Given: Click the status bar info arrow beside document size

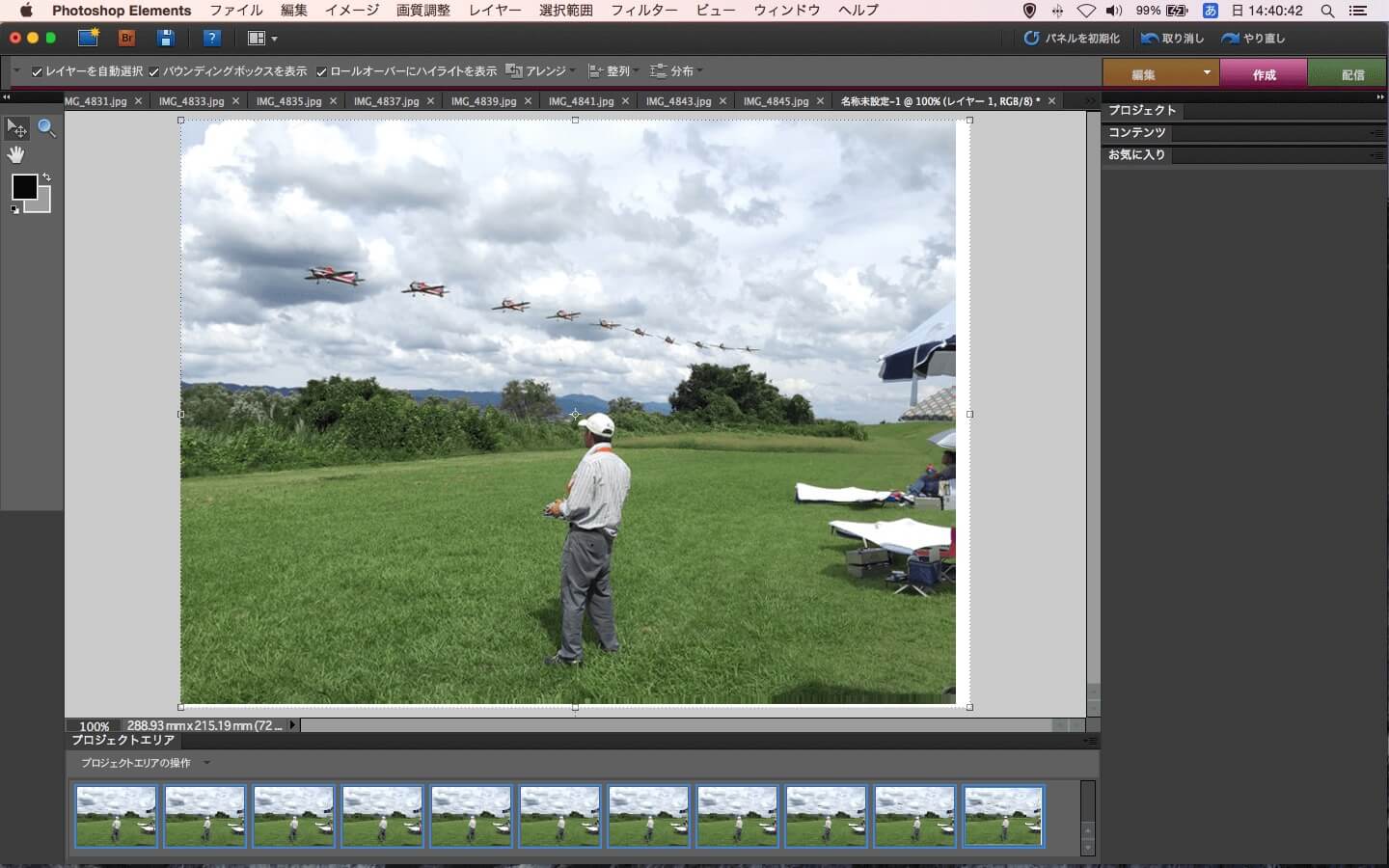Looking at the screenshot, I should coord(293,725).
